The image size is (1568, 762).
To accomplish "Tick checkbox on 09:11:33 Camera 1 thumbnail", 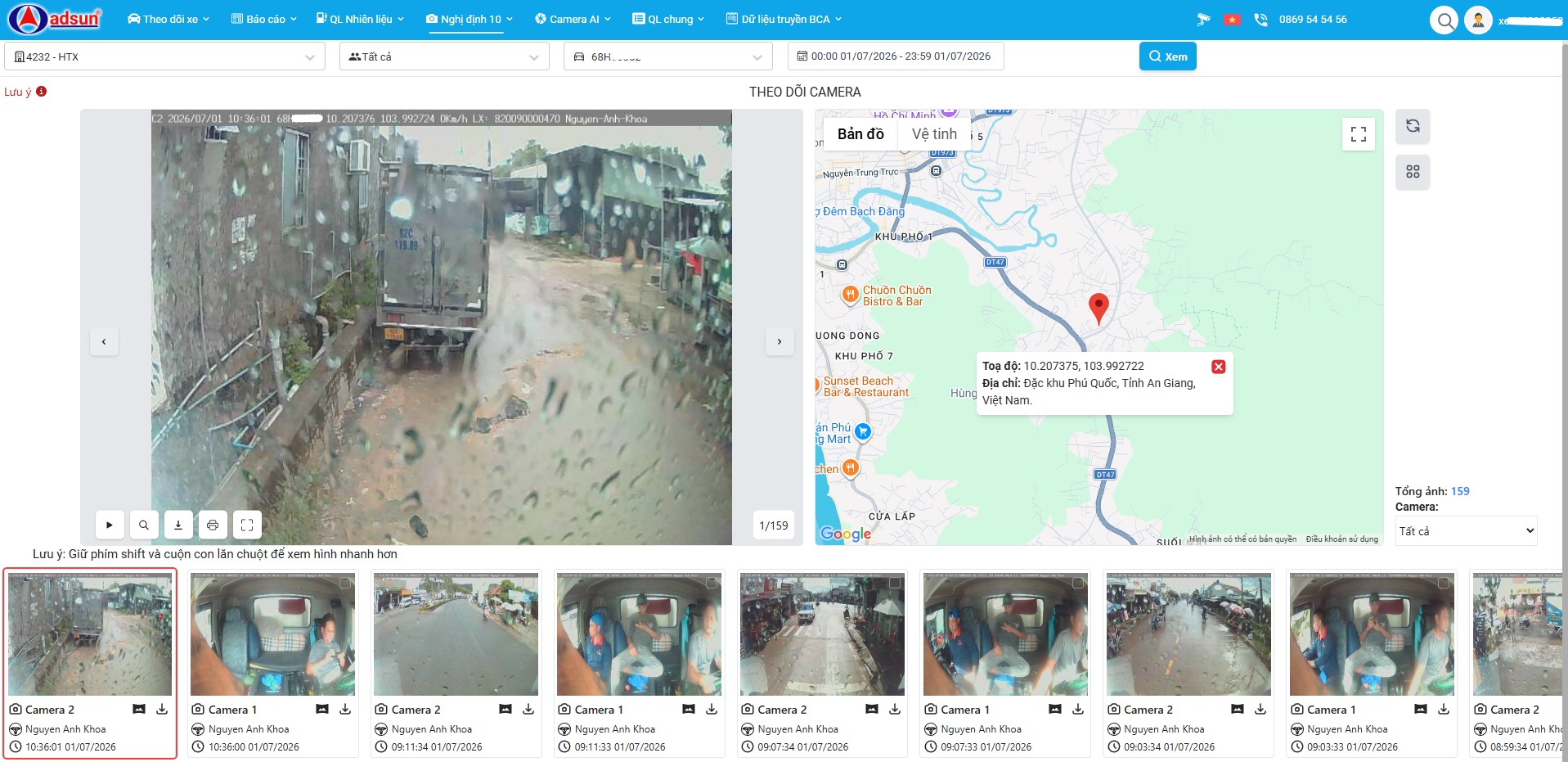I will (712, 583).
